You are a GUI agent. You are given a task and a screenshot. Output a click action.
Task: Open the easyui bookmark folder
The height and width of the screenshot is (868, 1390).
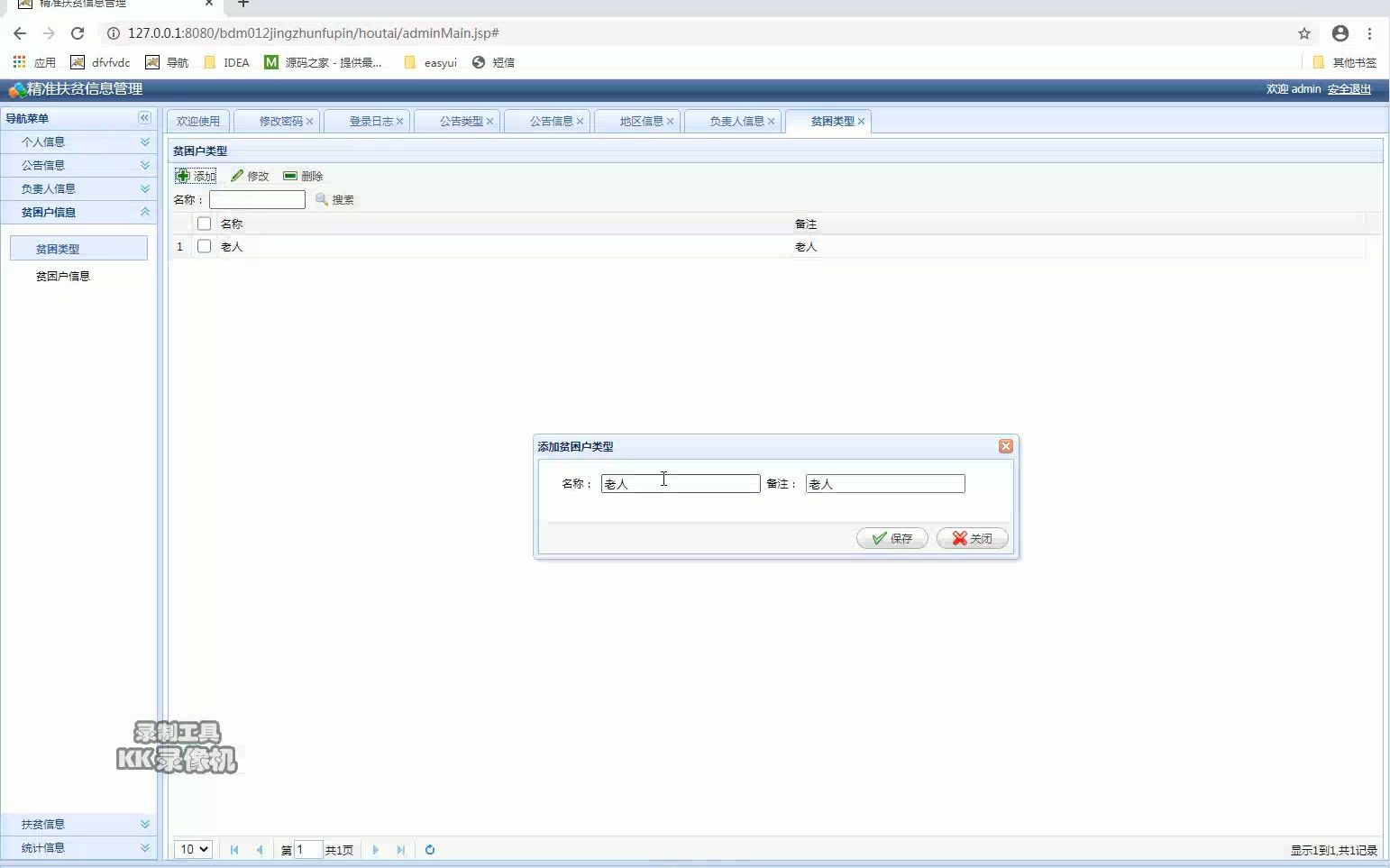[x=431, y=62]
